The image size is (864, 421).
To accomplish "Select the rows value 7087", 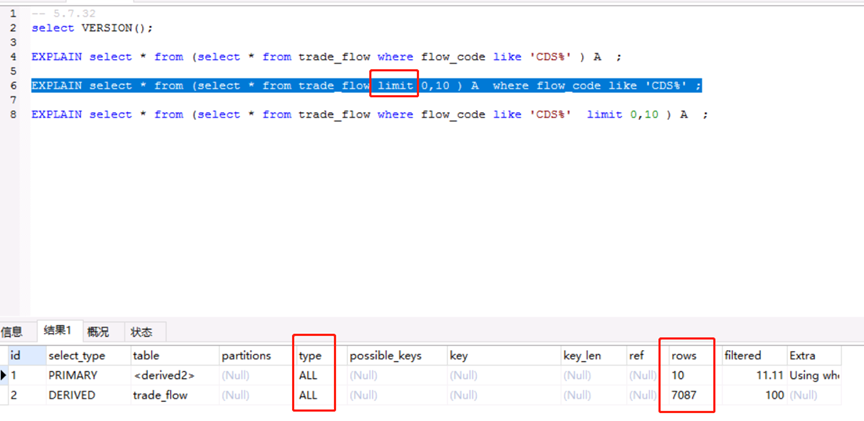I will pyautogui.click(x=694, y=395).
